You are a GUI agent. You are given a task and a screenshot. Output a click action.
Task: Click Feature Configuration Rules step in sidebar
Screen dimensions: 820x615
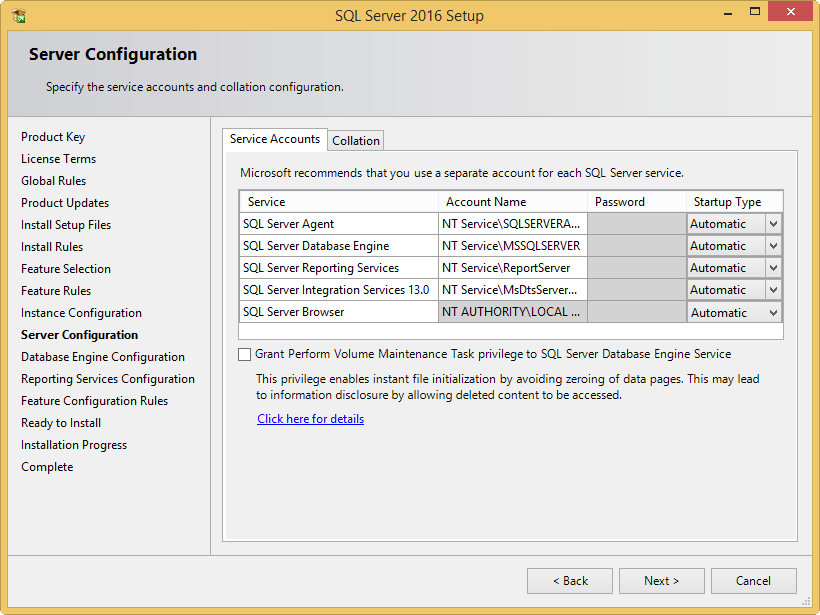point(94,401)
